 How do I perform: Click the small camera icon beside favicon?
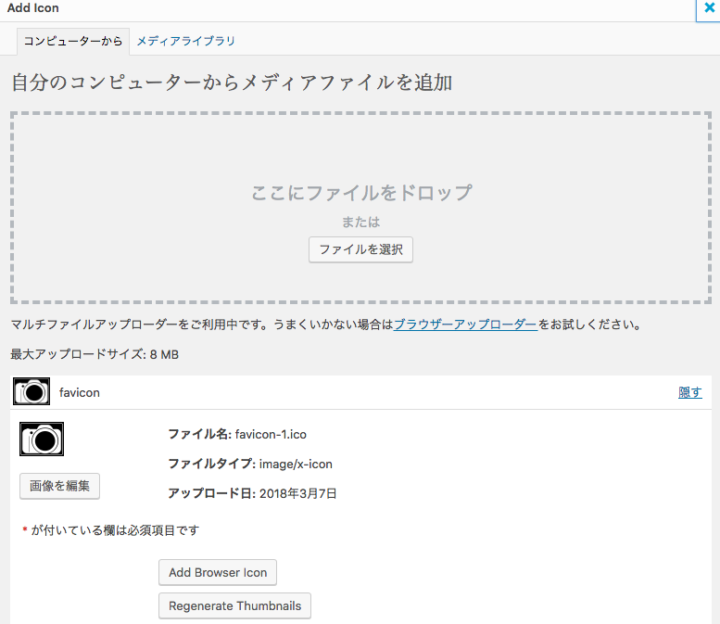click(32, 392)
